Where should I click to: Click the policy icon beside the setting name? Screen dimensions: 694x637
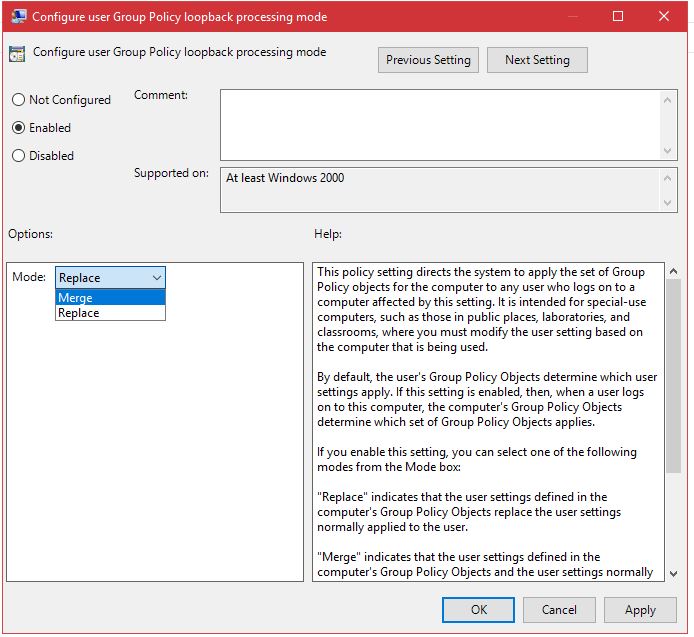tap(19, 54)
